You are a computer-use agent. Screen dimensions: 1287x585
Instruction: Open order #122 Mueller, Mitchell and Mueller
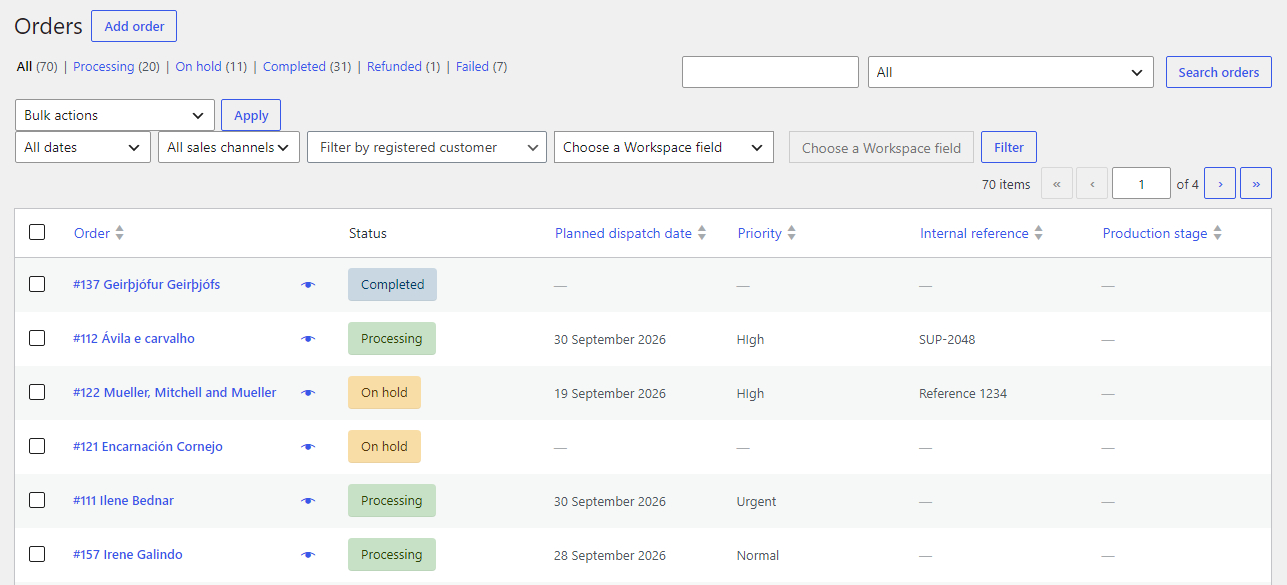(175, 393)
